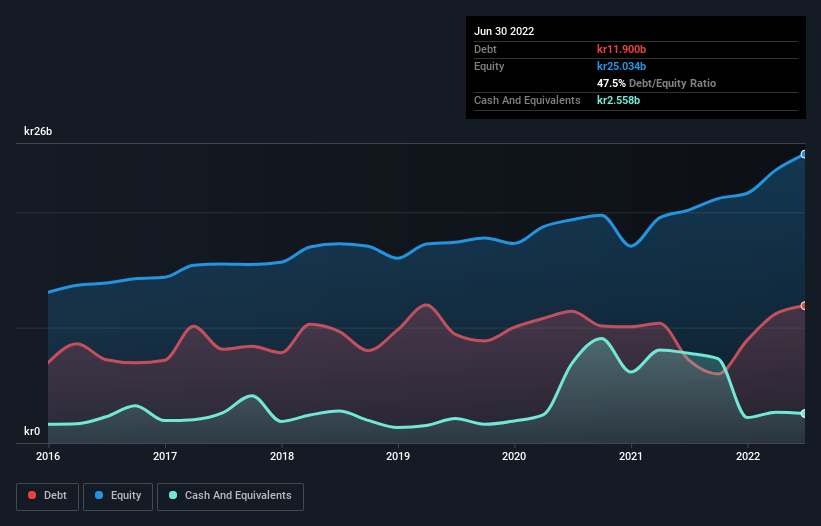This screenshot has width=821, height=526.
Task: Toggle the Debt legend button
Action: tap(47, 496)
